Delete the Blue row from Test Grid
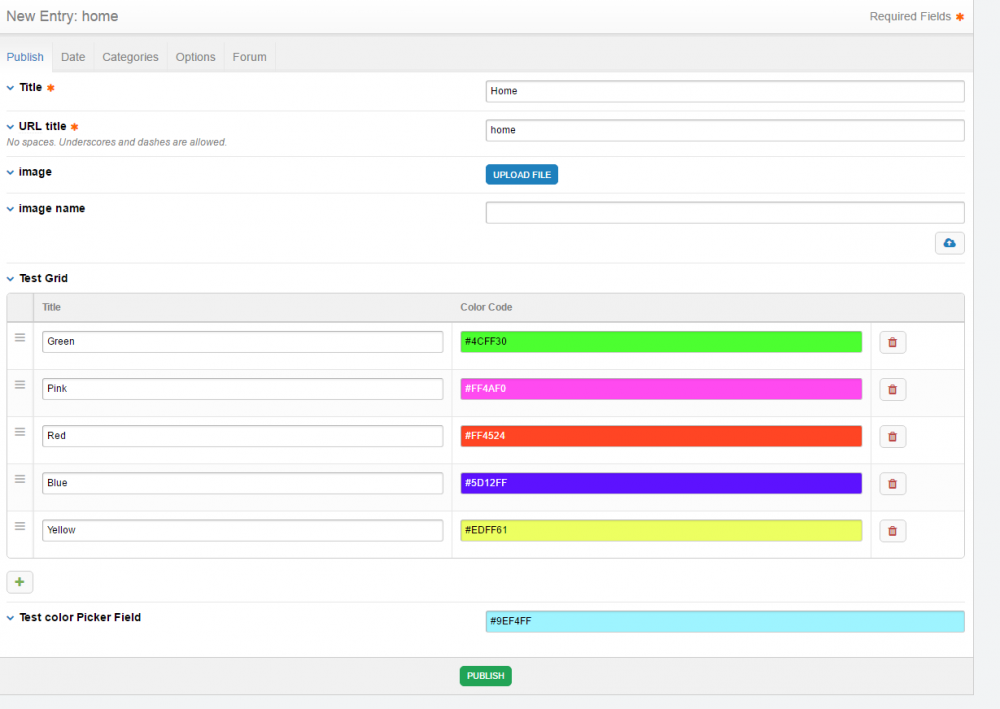The image size is (1000, 709). [892, 483]
